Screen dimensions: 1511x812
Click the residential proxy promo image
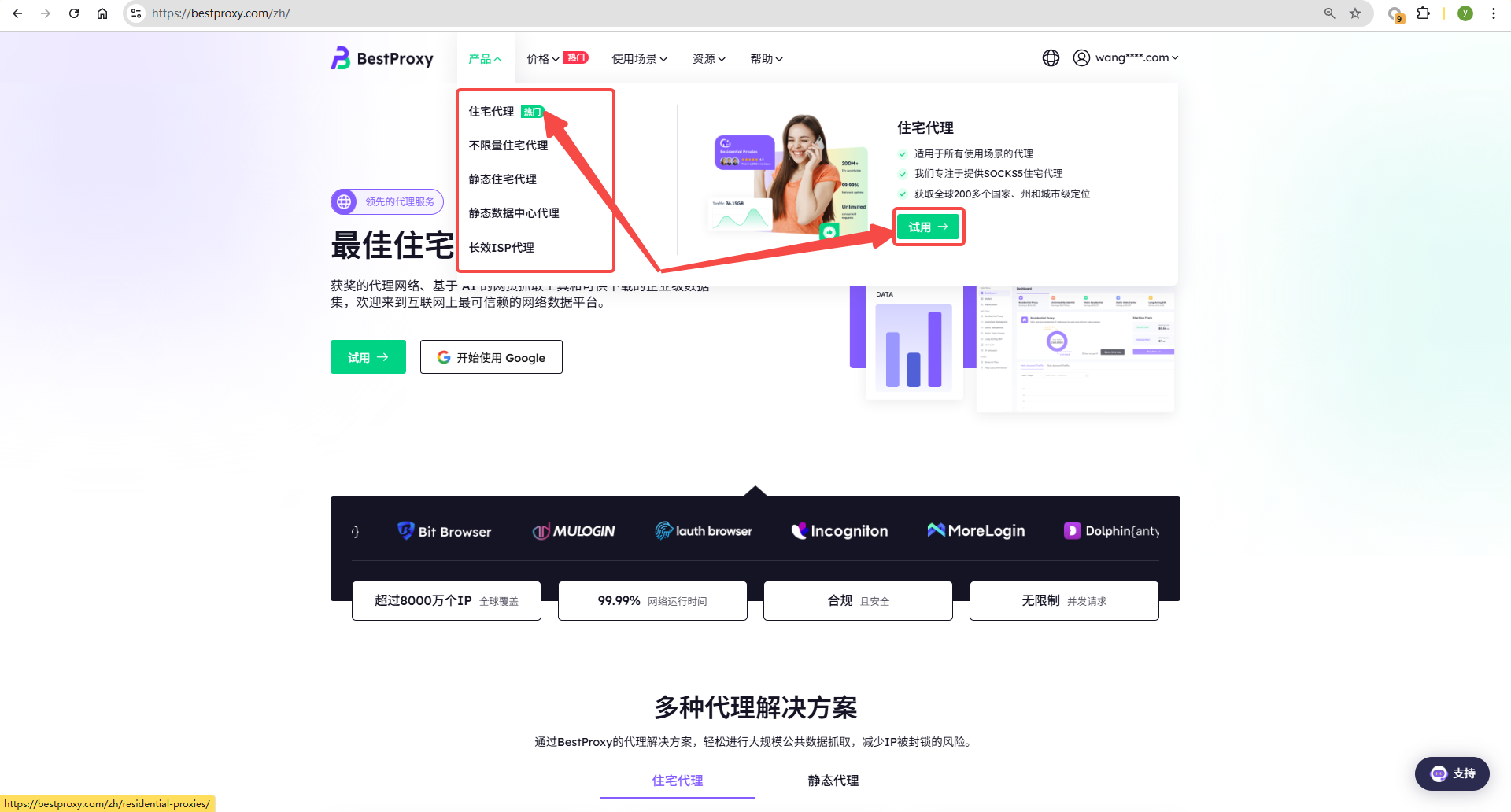790,176
